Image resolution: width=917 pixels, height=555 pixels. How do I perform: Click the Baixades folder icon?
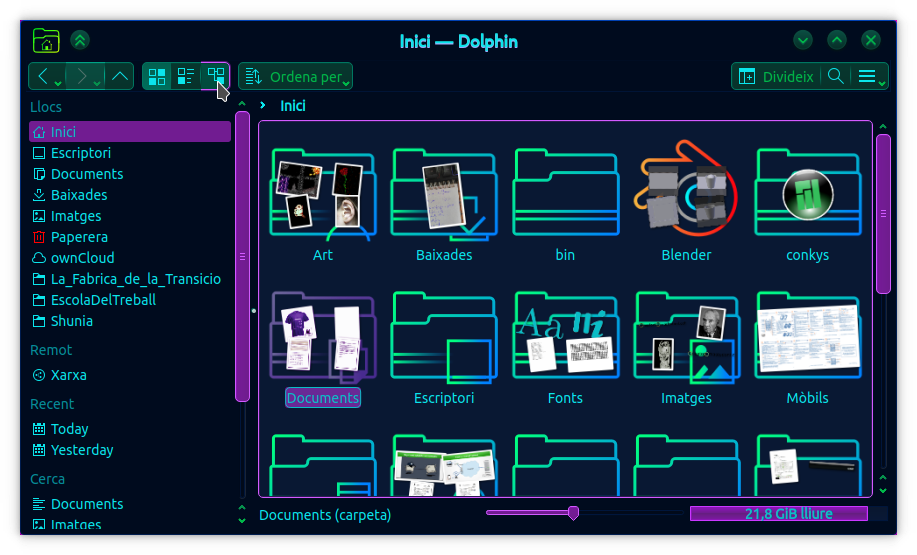[x=444, y=195]
